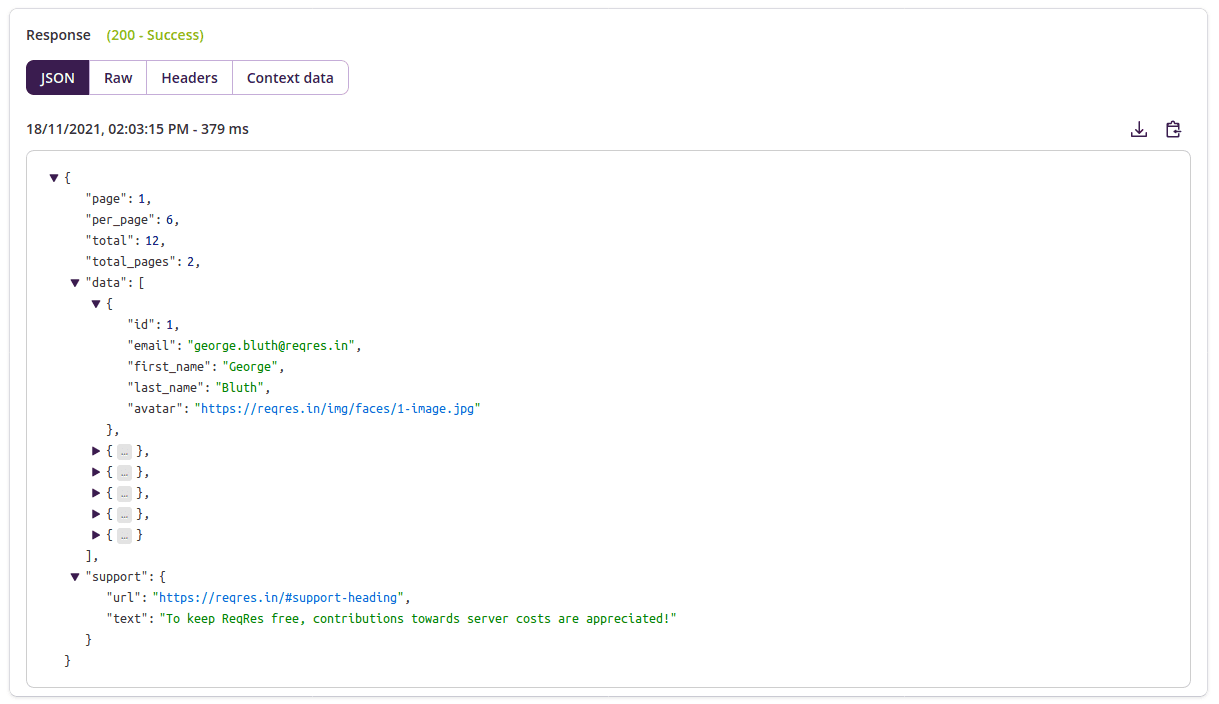
Task: Copy the response to clipboard
Action: [1173, 129]
